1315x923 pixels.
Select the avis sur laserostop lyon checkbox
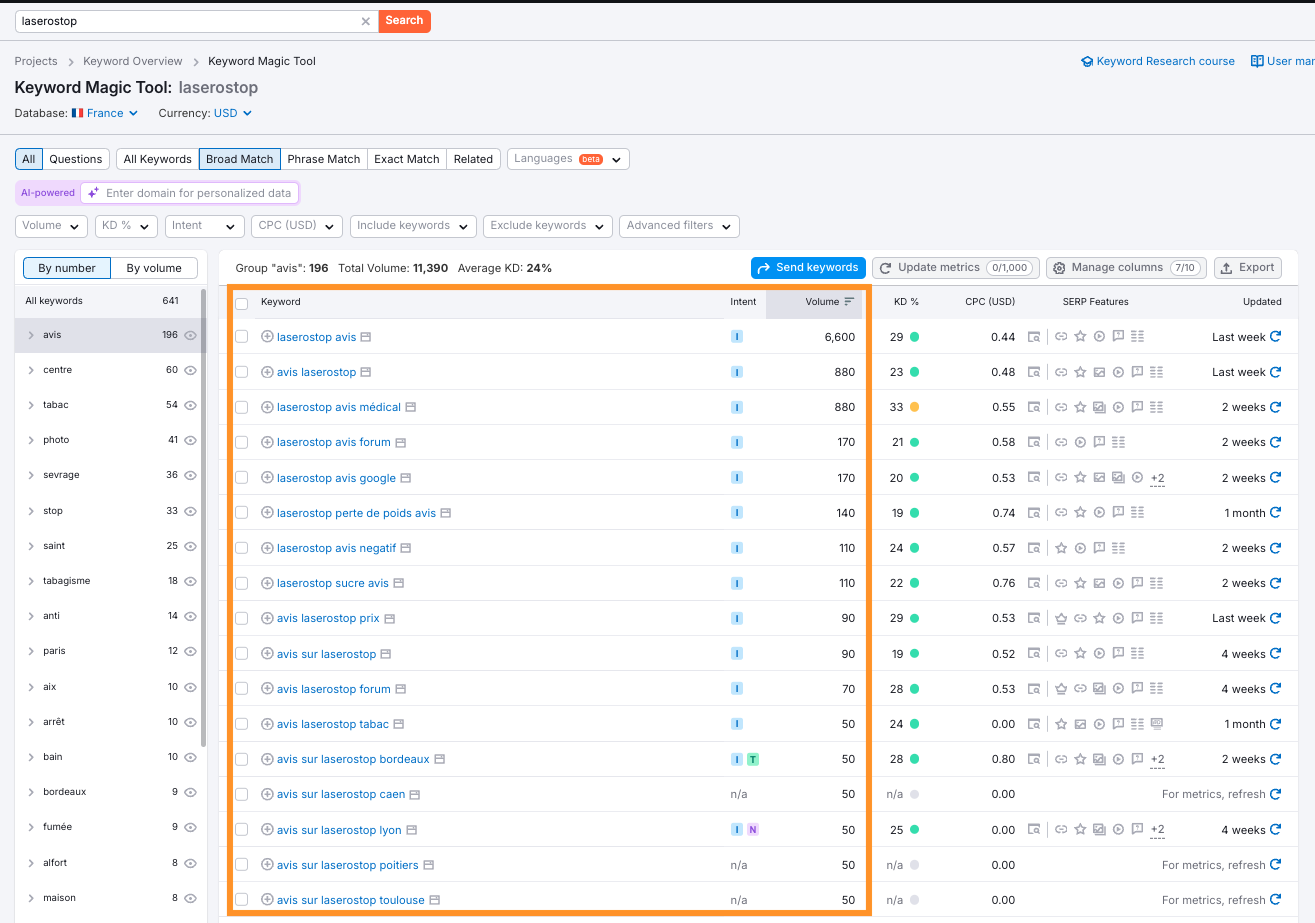tap(242, 830)
